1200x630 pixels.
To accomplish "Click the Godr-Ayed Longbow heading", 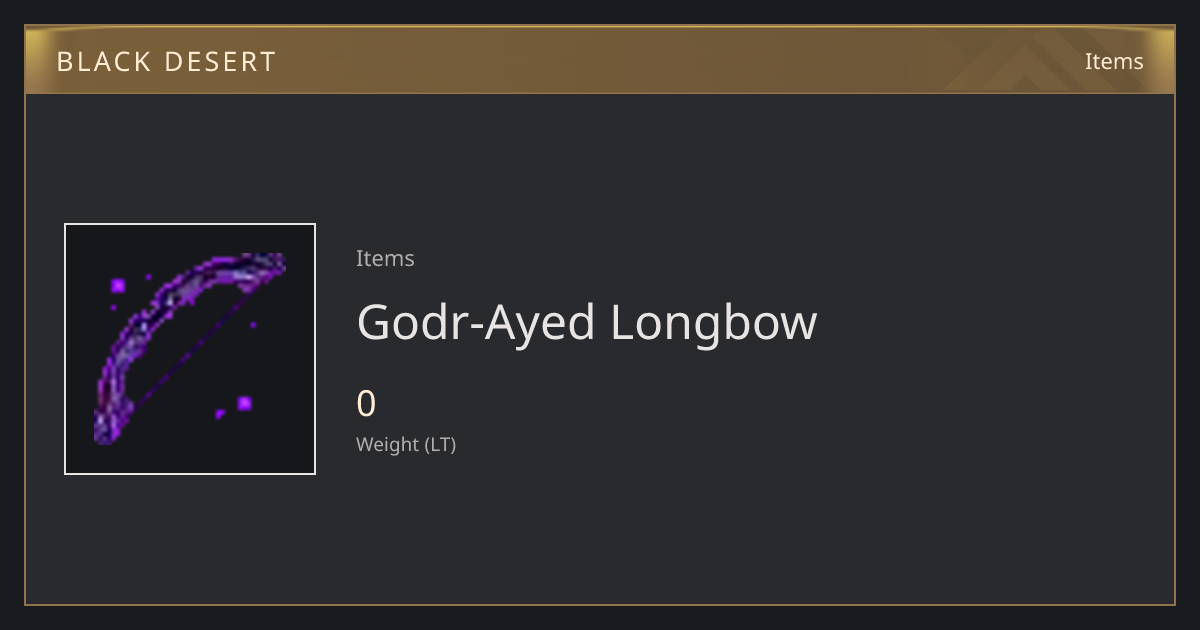I will (587, 322).
